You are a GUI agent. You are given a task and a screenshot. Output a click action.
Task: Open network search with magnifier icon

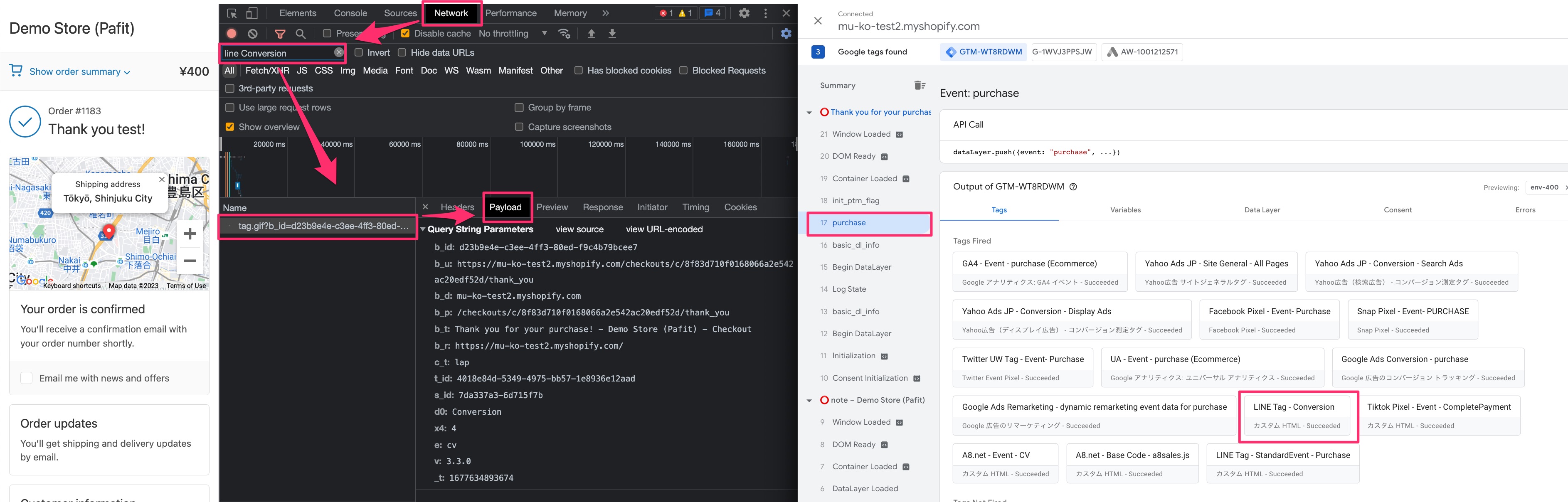coord(301,34)
